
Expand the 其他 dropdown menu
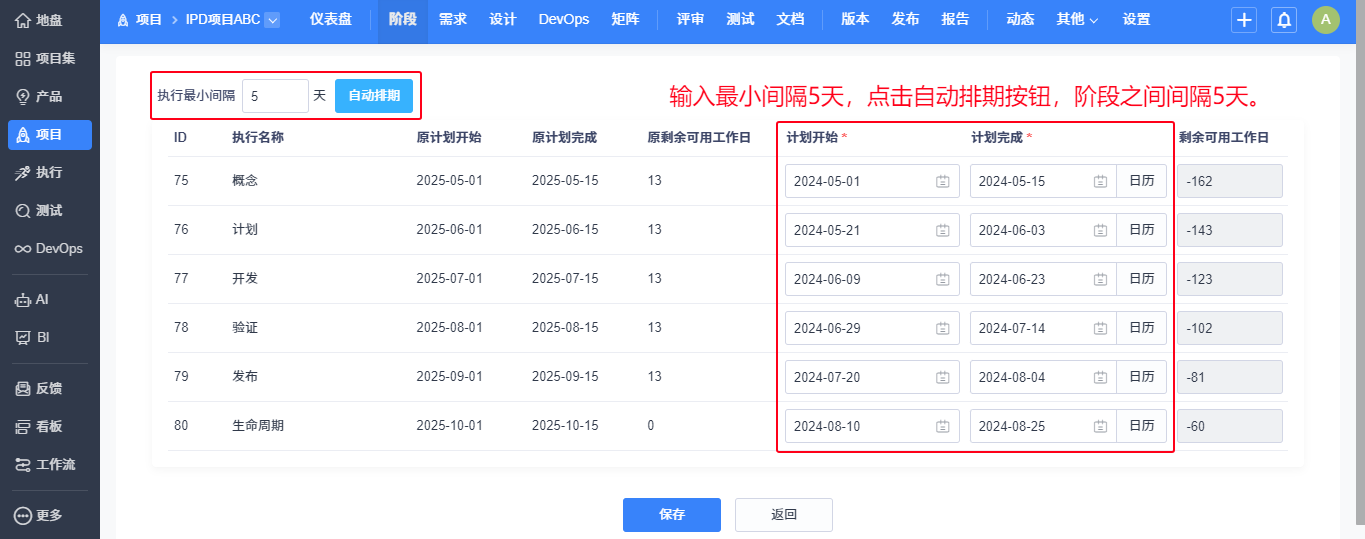[1077, 19]
